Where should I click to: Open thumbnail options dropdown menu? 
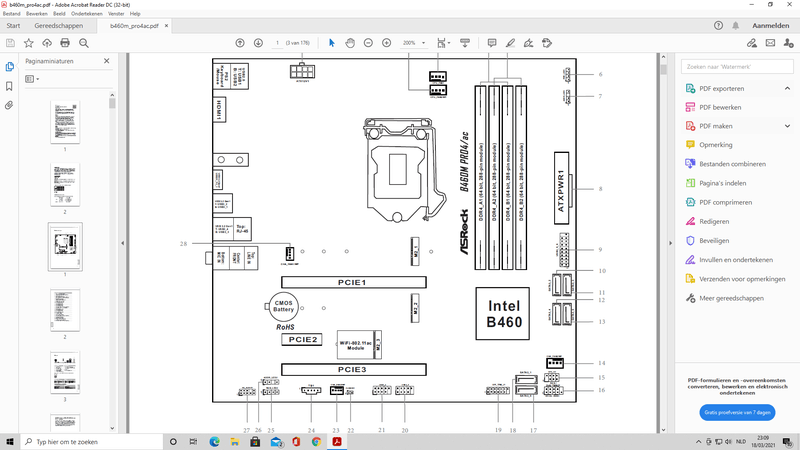(32, 79)
